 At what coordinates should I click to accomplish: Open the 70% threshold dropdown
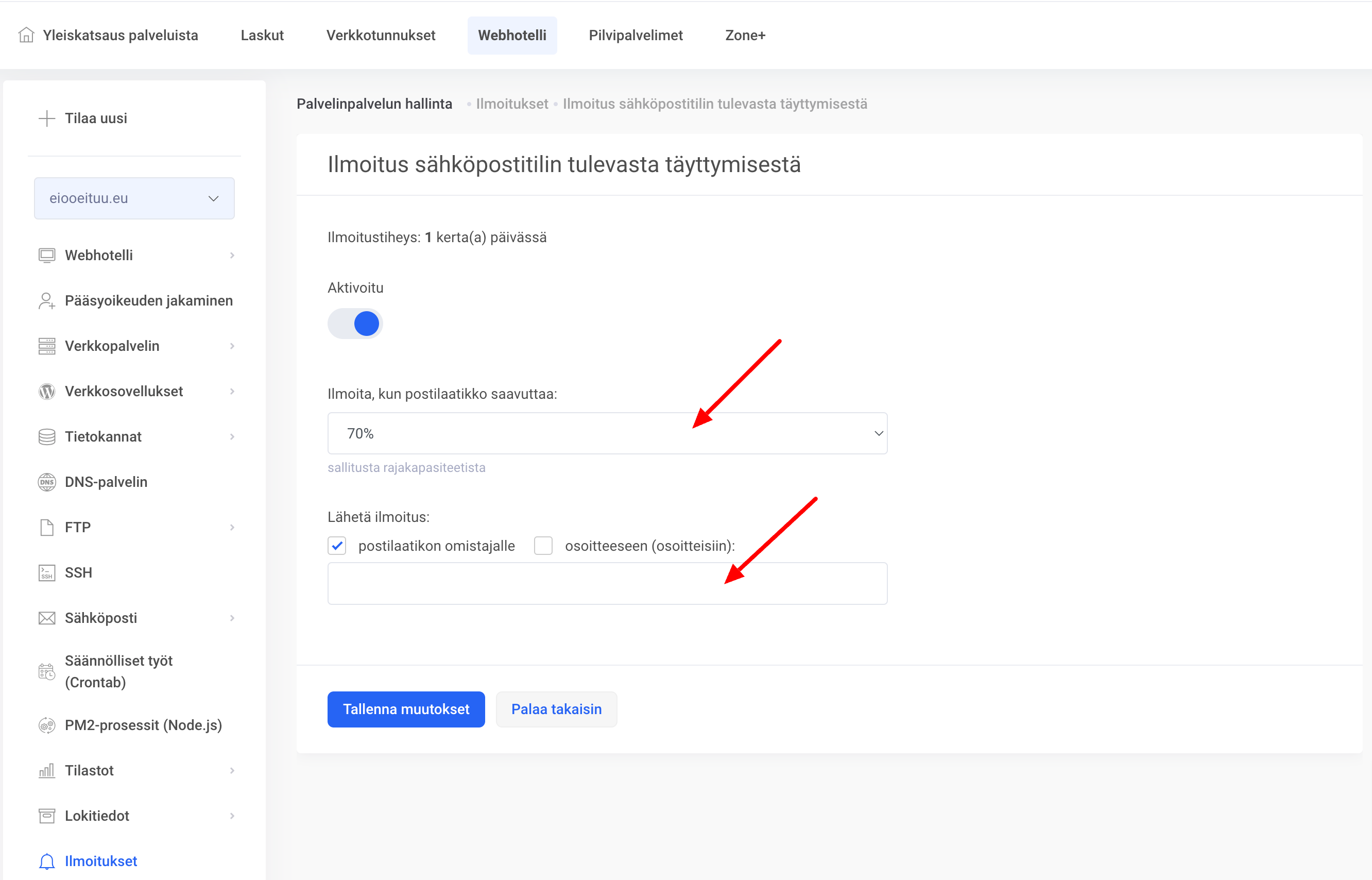tap(607, 434)
